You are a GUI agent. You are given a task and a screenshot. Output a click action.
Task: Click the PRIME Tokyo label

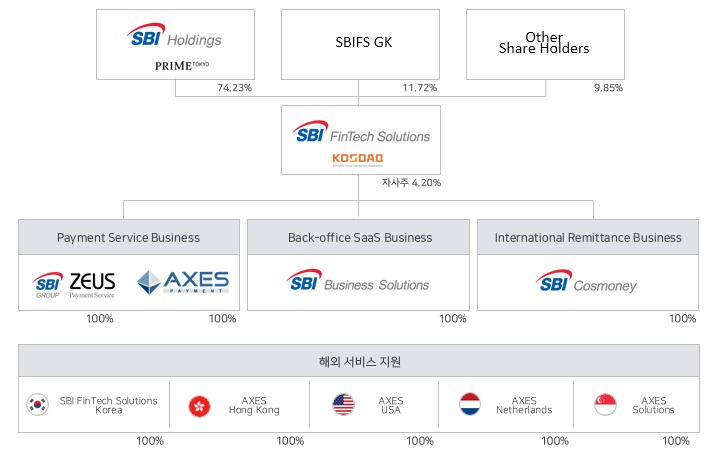click(182, 66)
